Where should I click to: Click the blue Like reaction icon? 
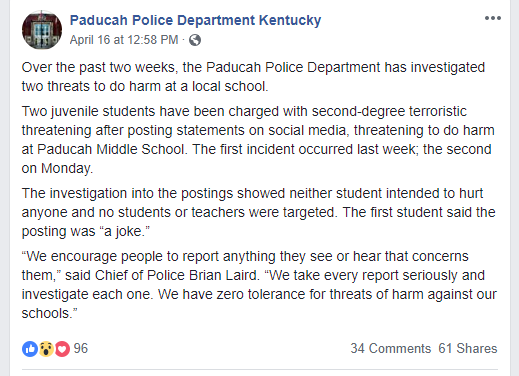[30, 349]
